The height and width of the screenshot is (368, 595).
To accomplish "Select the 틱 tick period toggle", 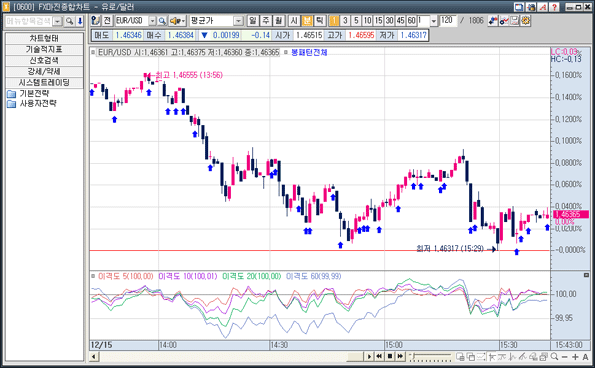I will (x=320, y=20).
